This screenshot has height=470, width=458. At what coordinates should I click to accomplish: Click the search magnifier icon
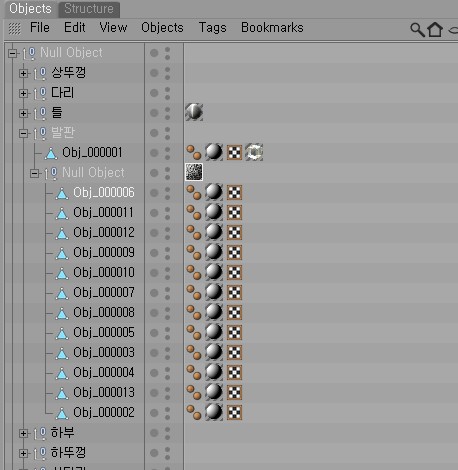point(417,29)
